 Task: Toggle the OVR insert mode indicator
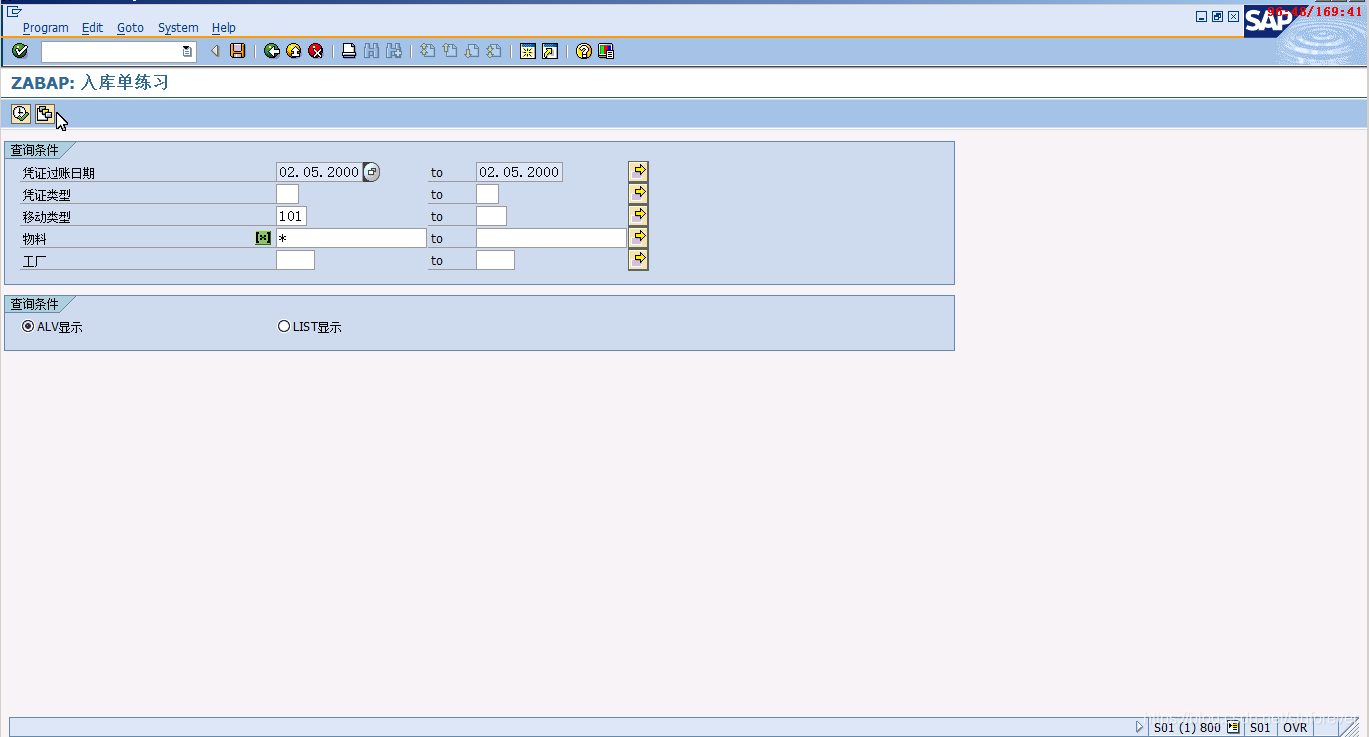point(1295,727)
